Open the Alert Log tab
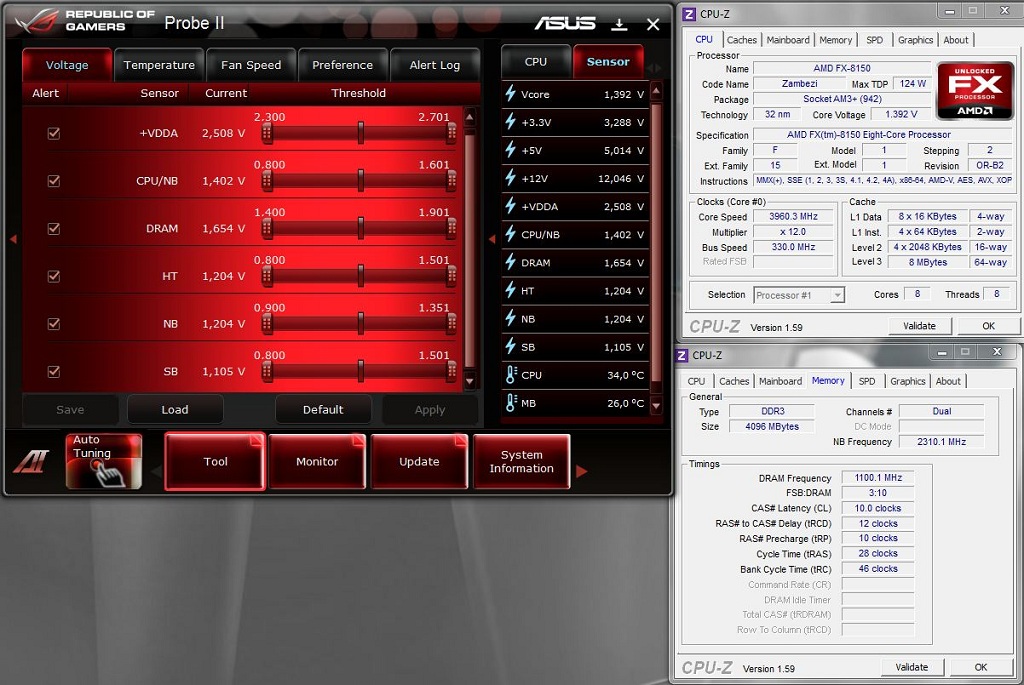The image size is (1024, 685). coord(434,65)
